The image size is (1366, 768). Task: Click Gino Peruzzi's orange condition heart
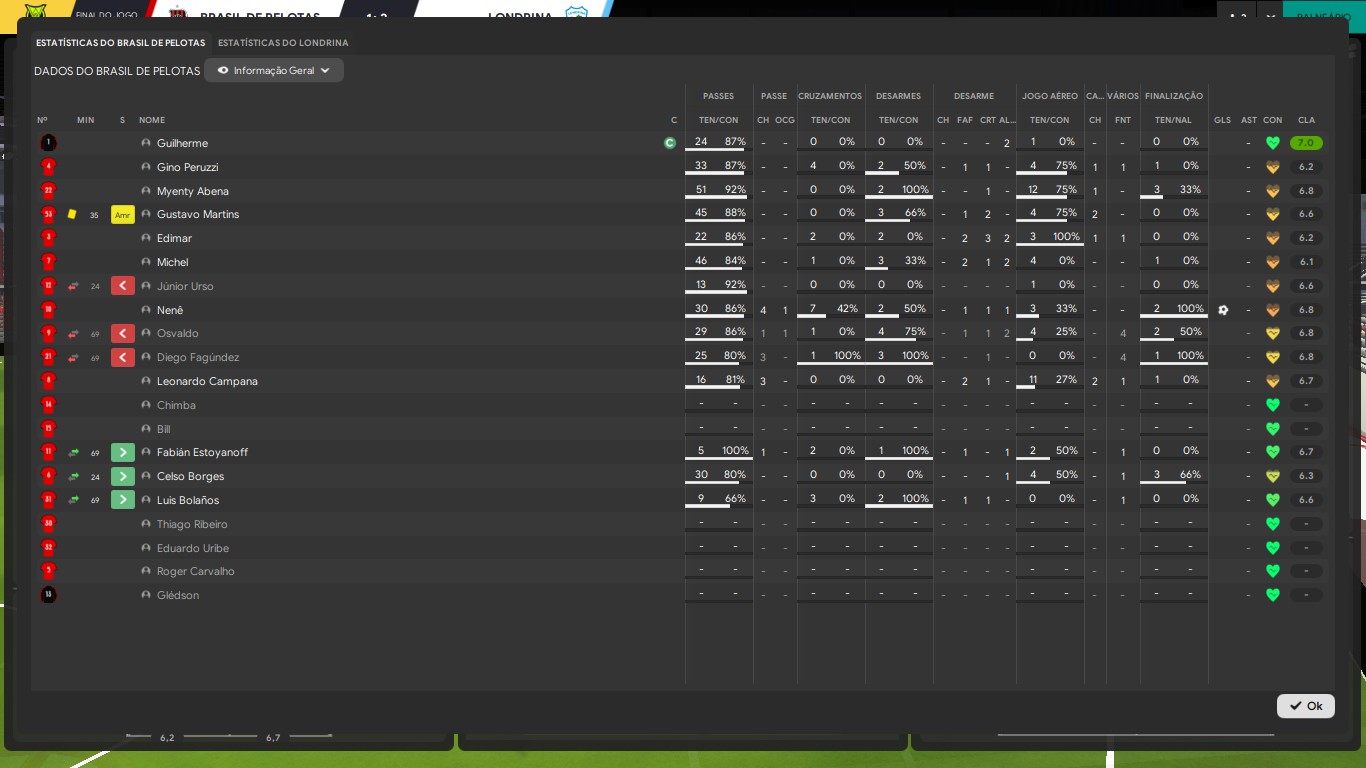tap(1273, 167)
